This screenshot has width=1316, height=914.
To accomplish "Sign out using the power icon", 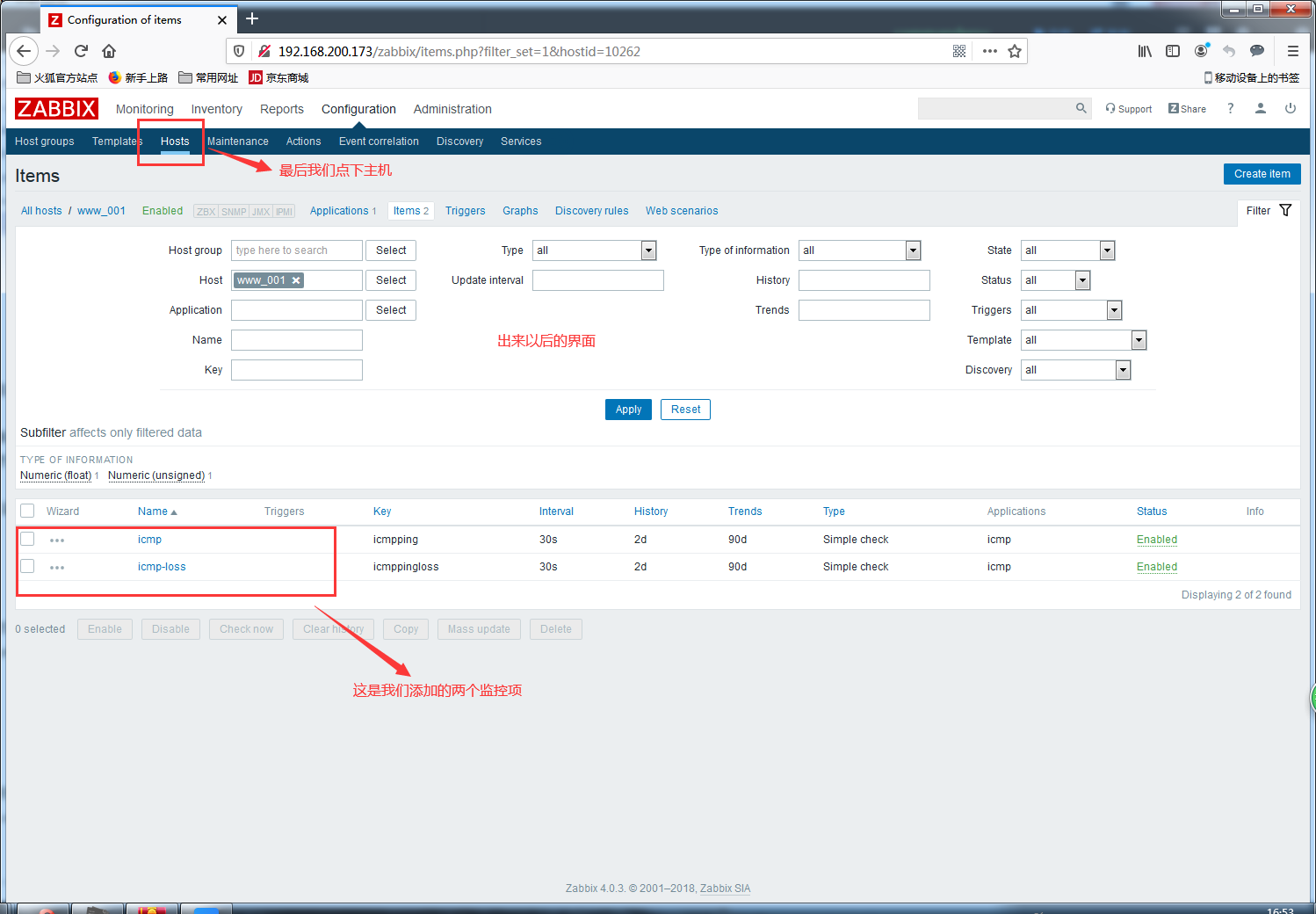I will 1291,108.
